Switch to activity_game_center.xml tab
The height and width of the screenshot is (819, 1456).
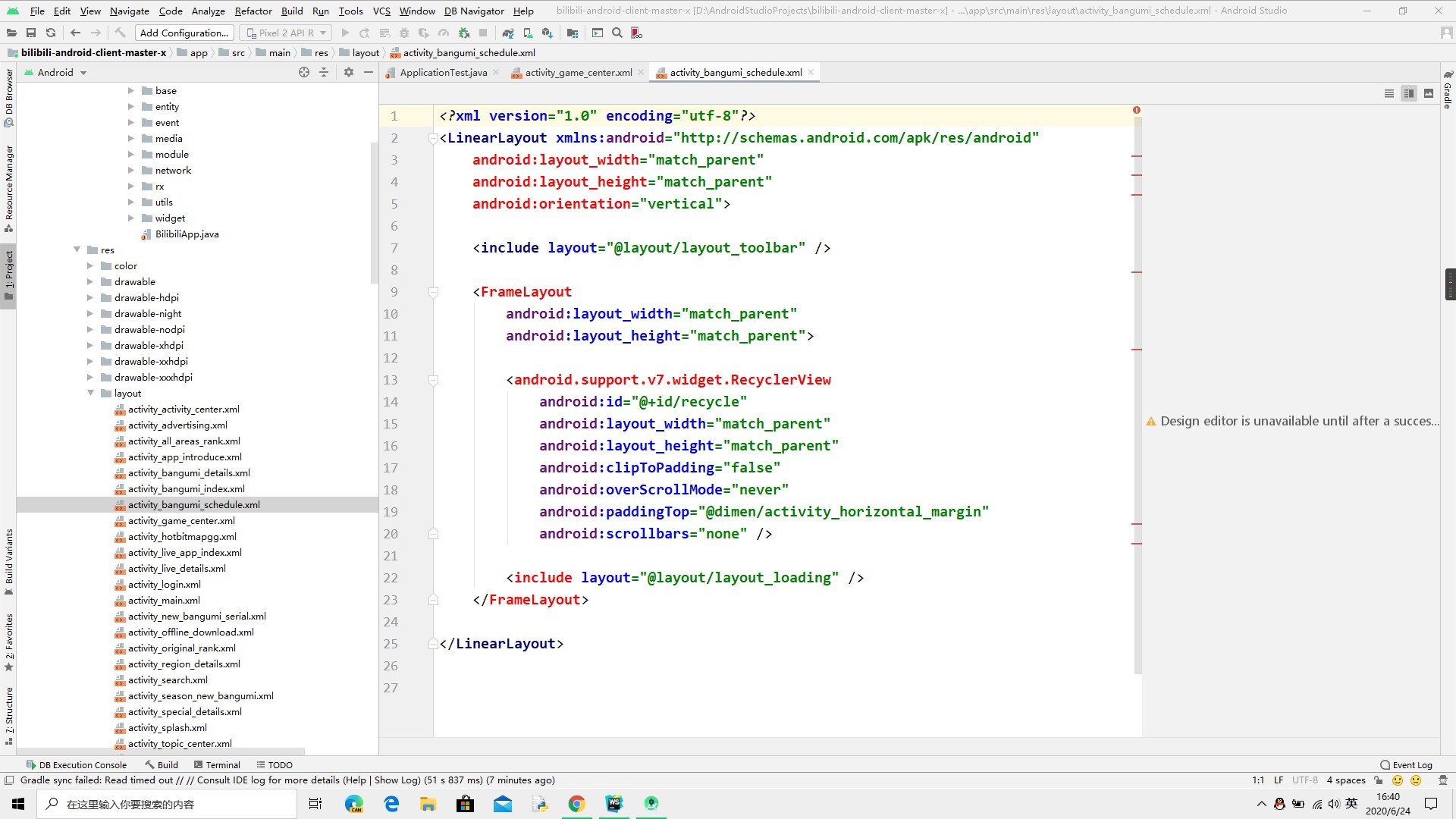(578, 72)
